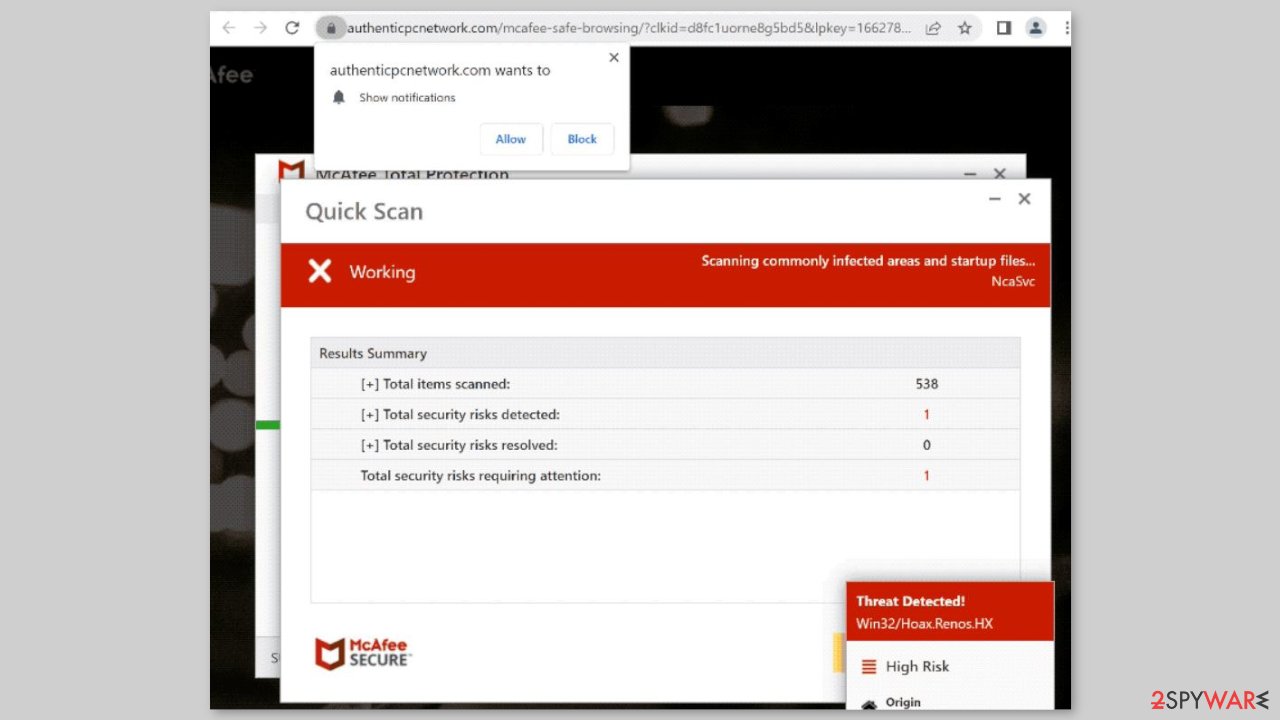Image resolution: width=1280 pixels, height=720 pixels.
Task: Click the Scanning commonly infected areas status
Action: pos(868,261)
